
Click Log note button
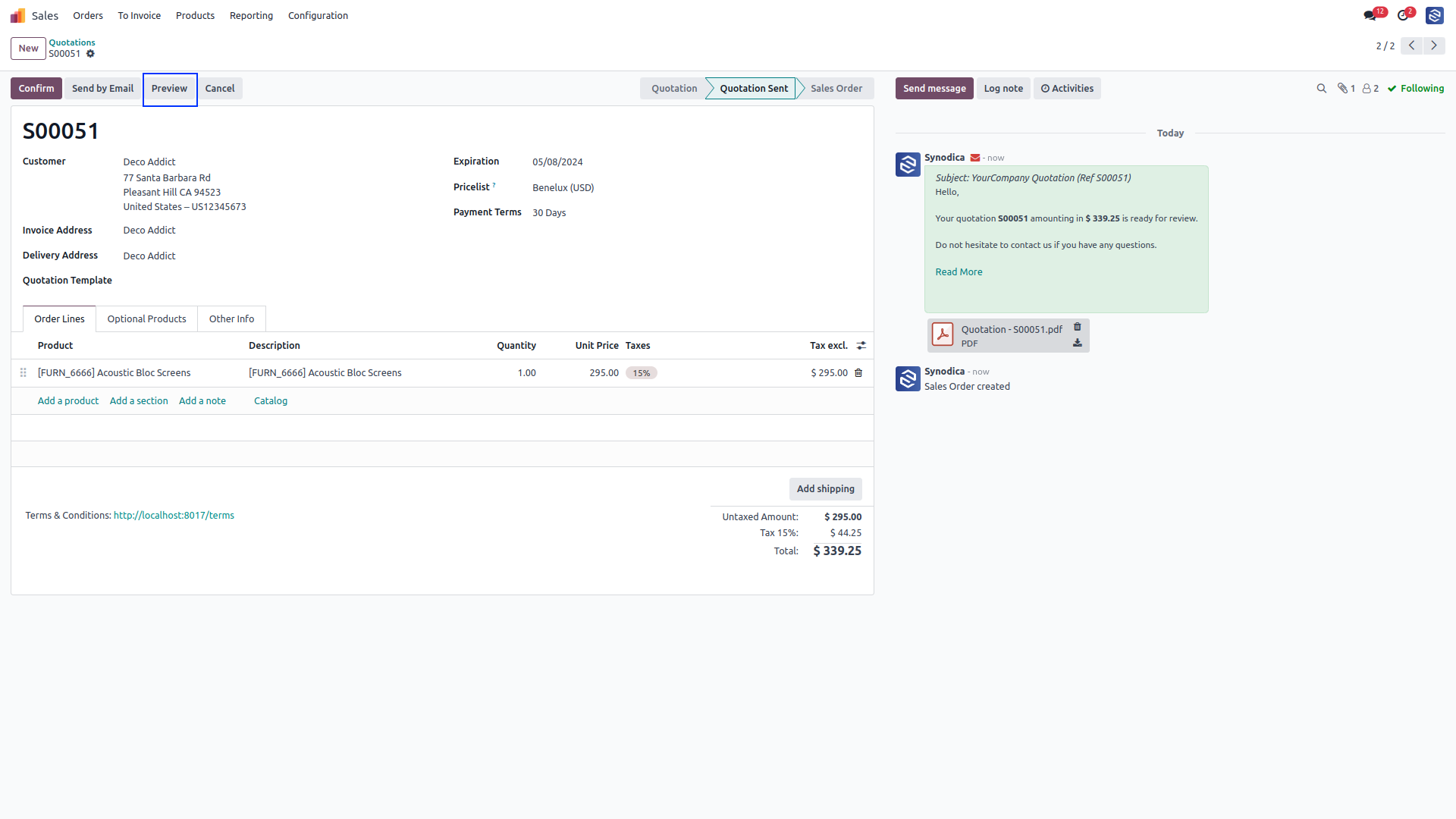[1003, 89]
